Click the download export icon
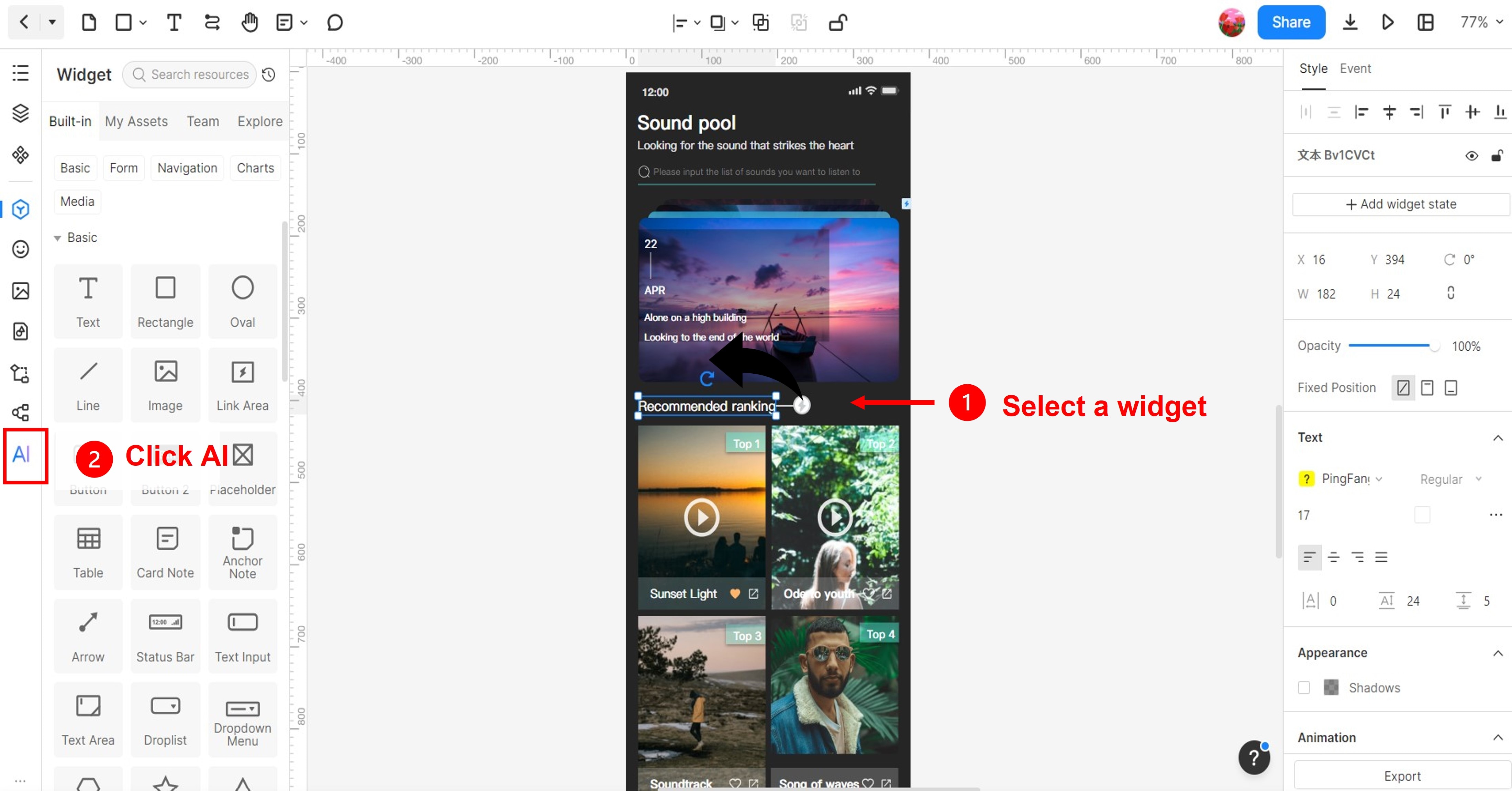The image size is (1512, 791). tap(1350, 23)
